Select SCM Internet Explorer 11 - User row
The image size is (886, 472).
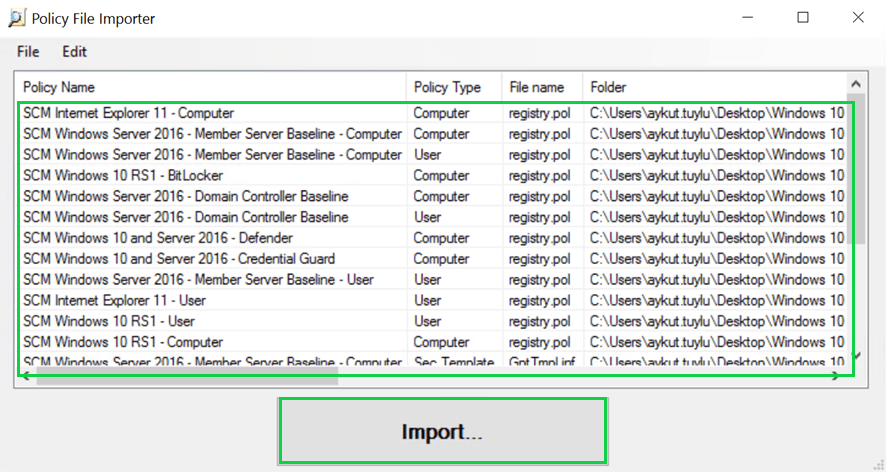[114, 300]
